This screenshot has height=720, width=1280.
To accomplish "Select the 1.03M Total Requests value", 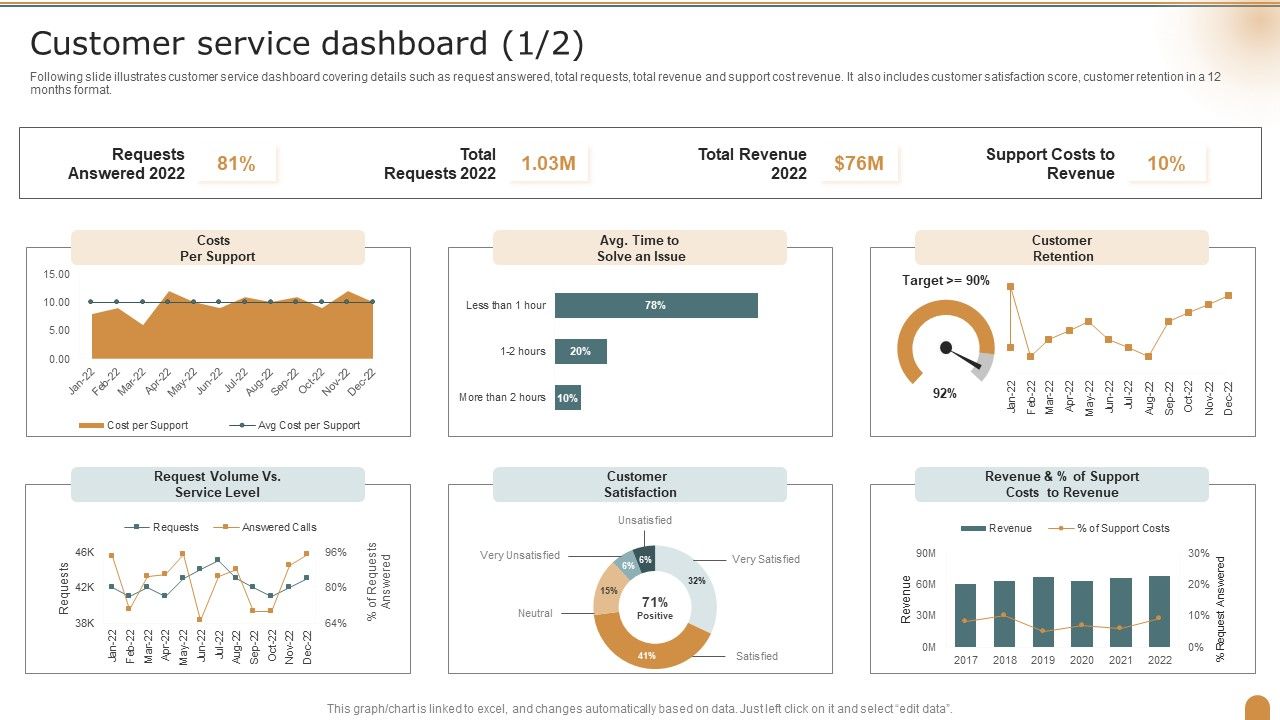I will [549, 164].
